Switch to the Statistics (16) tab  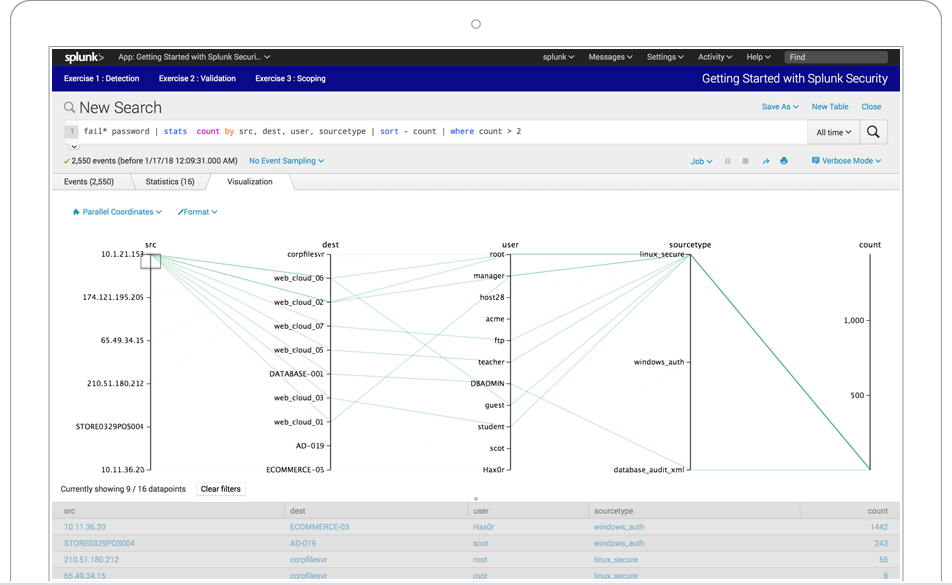170,181
